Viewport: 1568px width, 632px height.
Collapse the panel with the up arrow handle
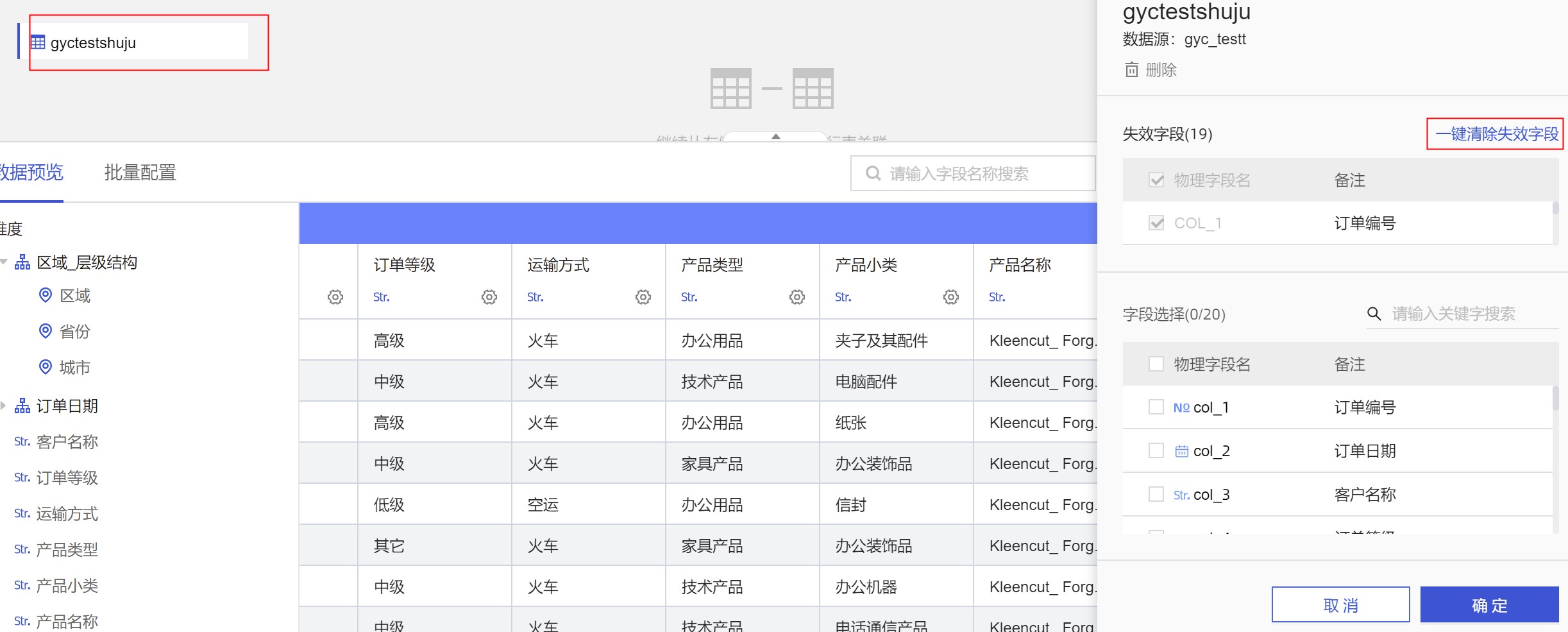(775, 137)
